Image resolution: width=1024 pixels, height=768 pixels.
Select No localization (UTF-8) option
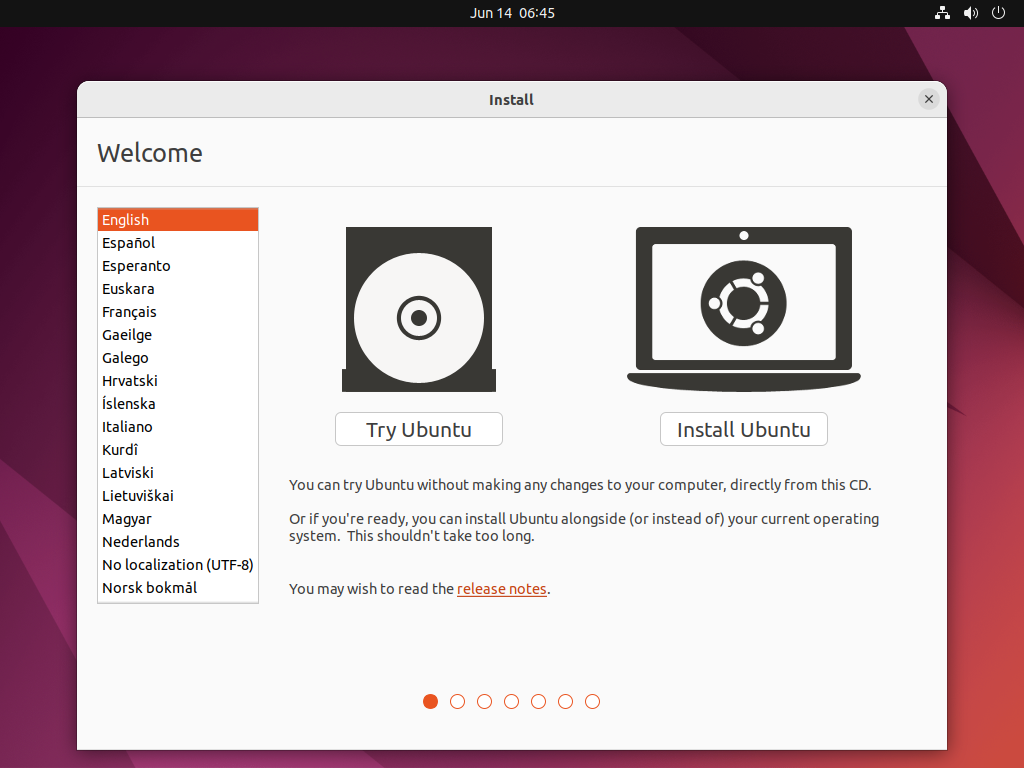[177, 565]
